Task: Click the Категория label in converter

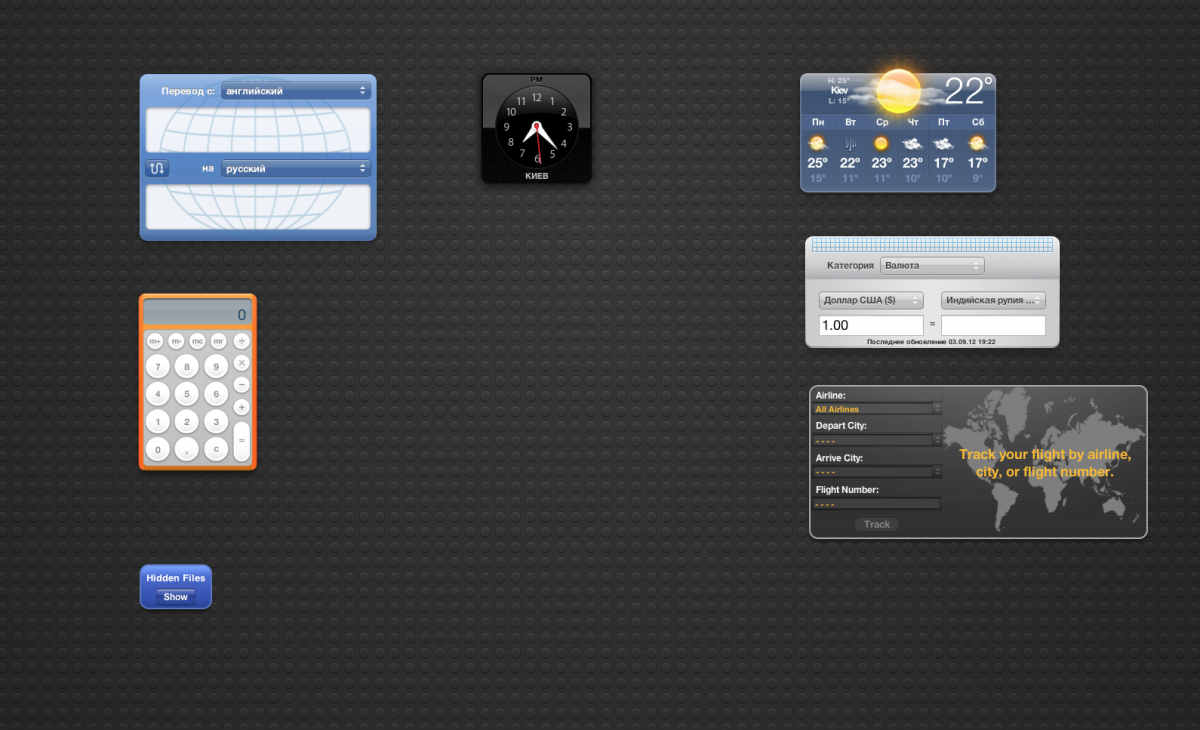Action: (850, 266)
